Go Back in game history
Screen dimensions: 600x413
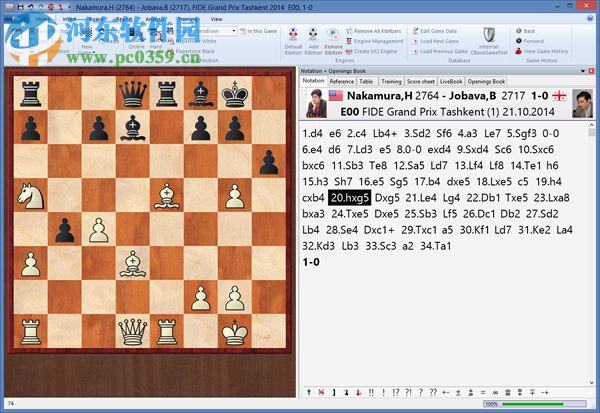click(525, 31)
